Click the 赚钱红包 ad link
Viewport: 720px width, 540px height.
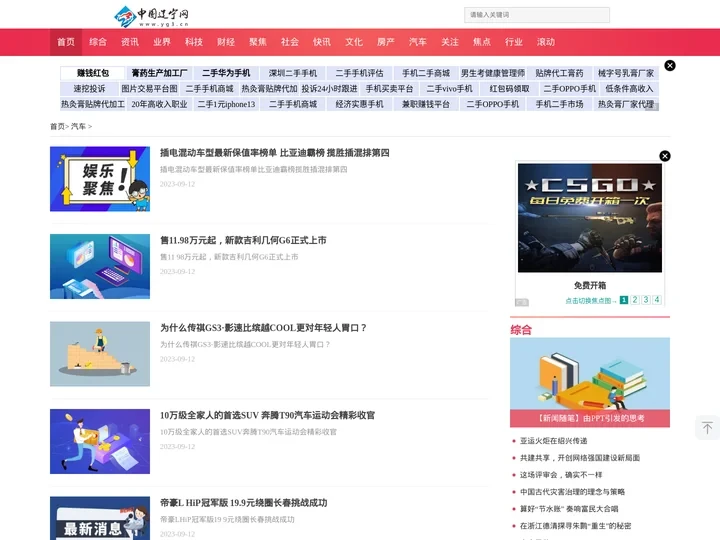pos(93,73)
